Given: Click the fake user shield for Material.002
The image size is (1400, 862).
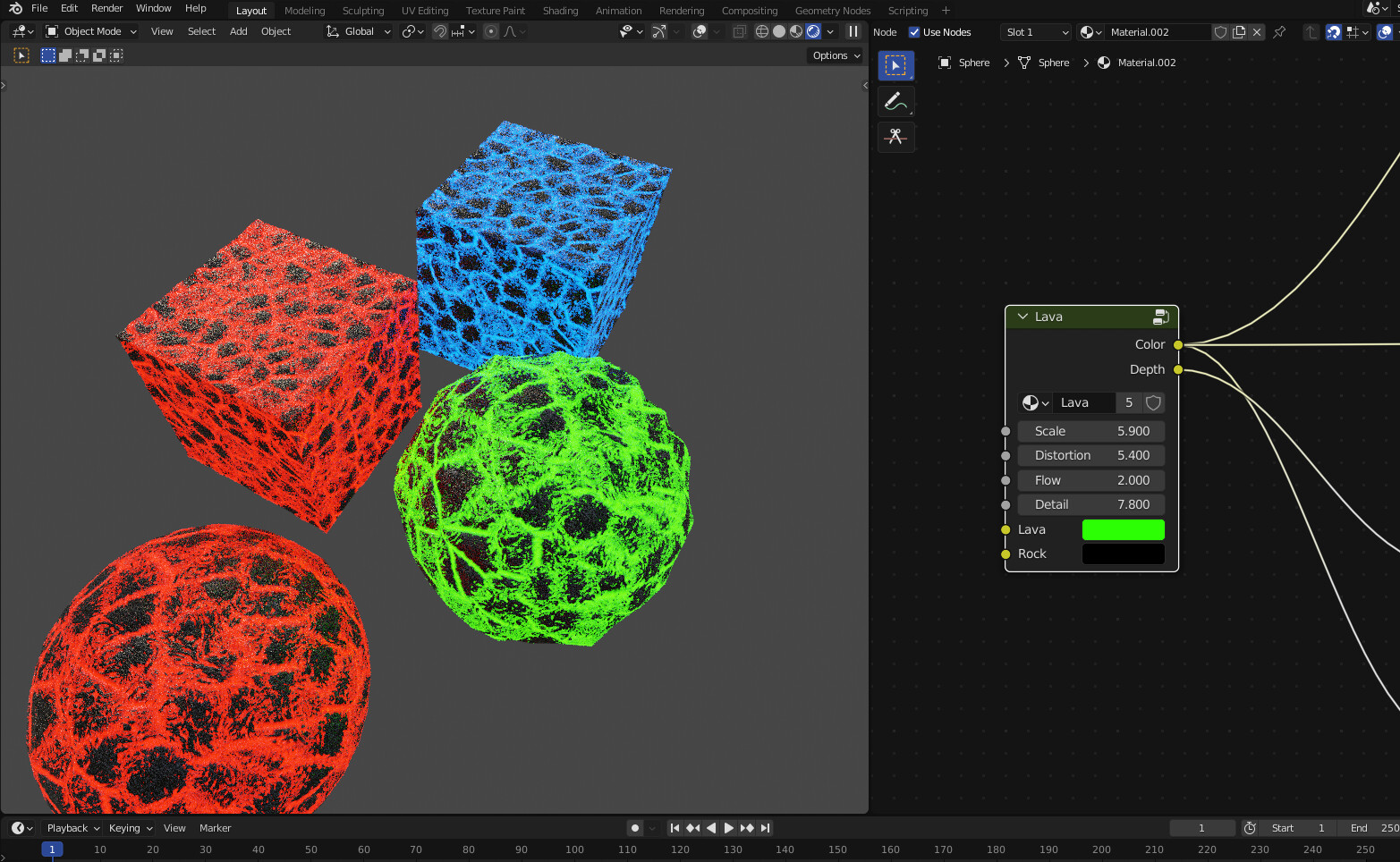Looking at the screenshot, I should point(1219,31).
